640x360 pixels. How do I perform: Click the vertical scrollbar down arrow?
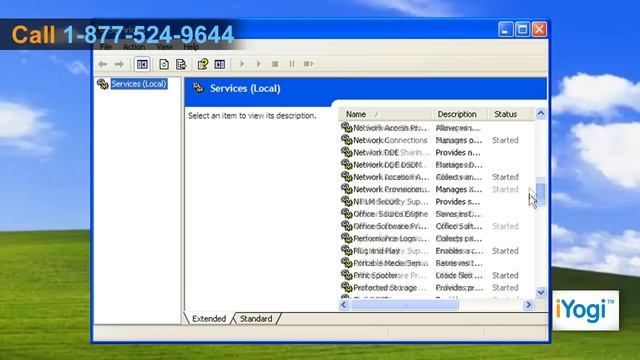coord(541,292)
